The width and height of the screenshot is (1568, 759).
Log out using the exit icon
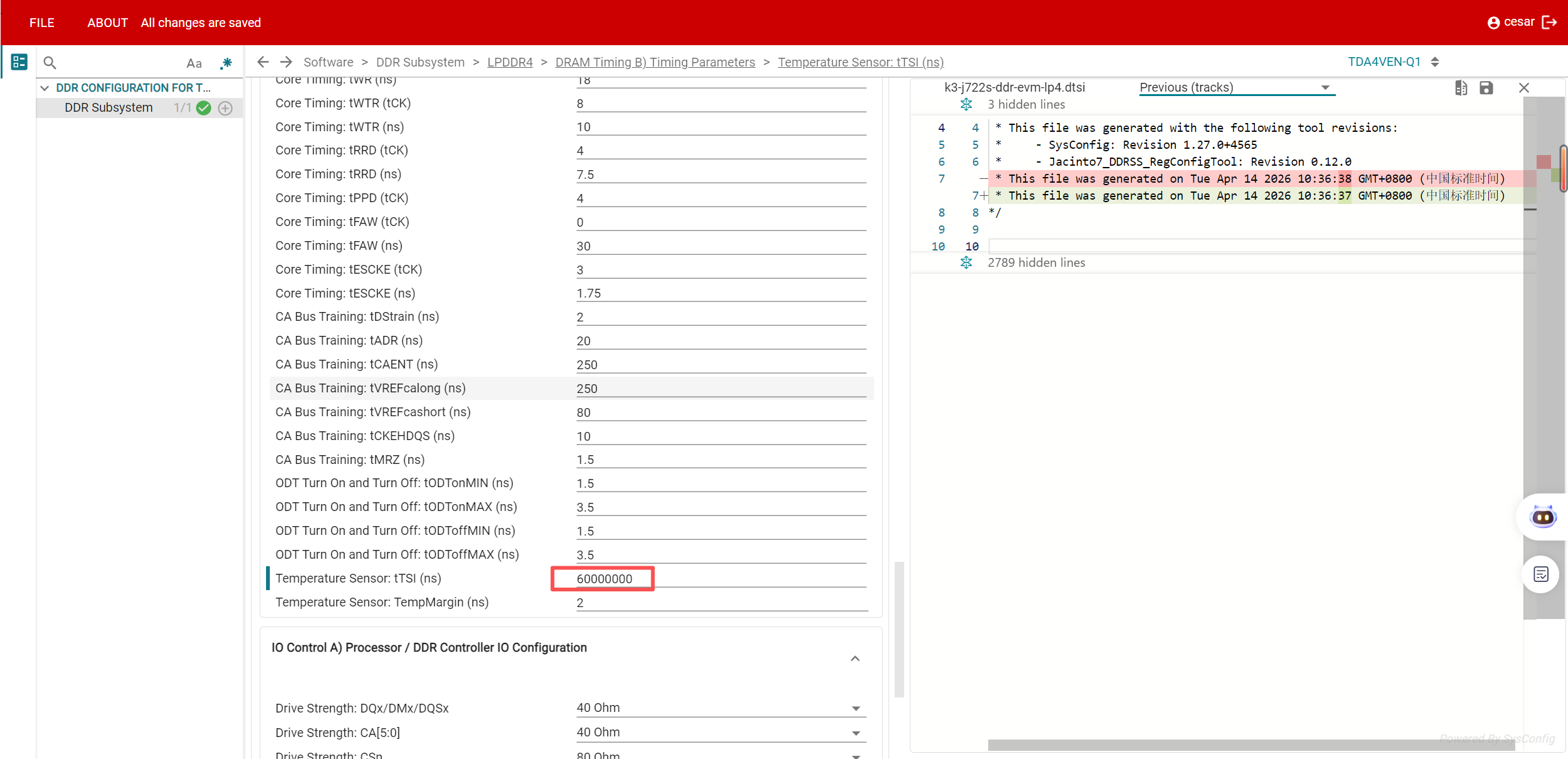click(x=1549, y=23)
